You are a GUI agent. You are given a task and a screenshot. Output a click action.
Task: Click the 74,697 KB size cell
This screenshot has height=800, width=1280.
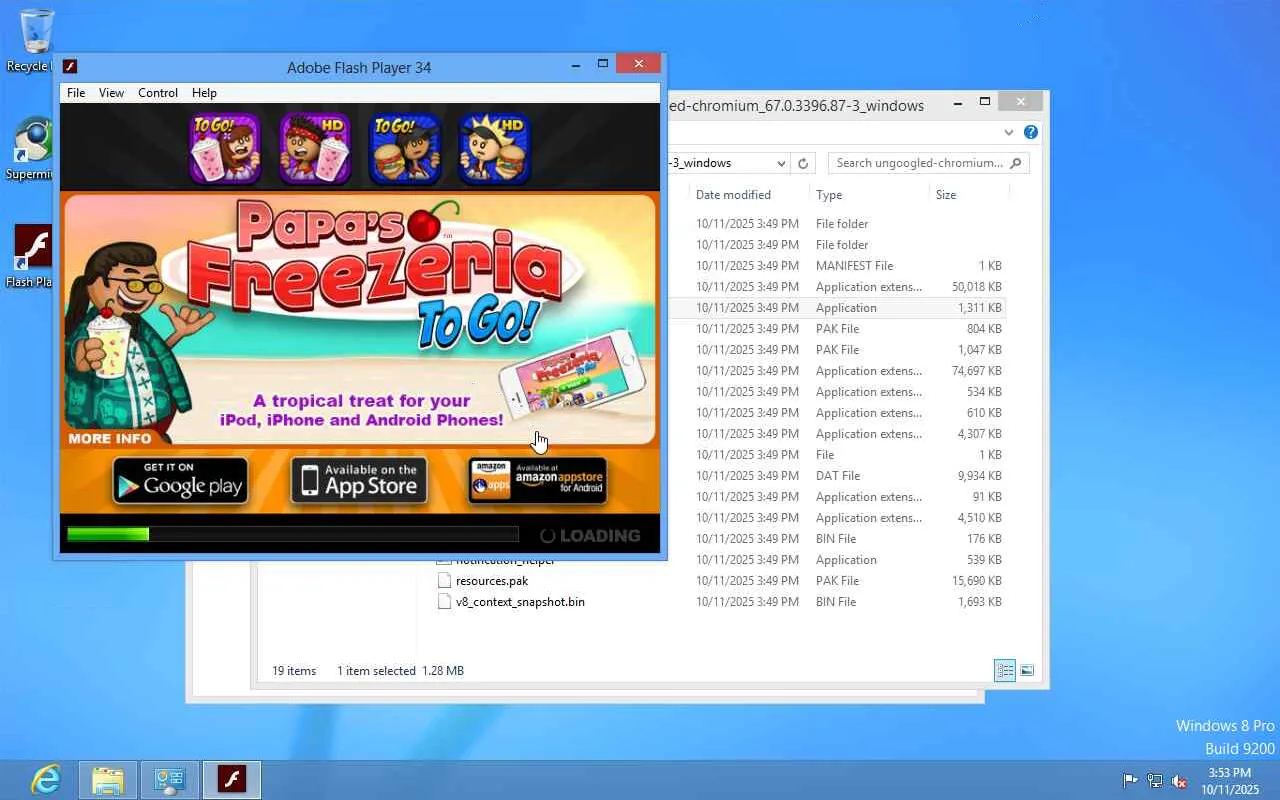pos(977,371)
